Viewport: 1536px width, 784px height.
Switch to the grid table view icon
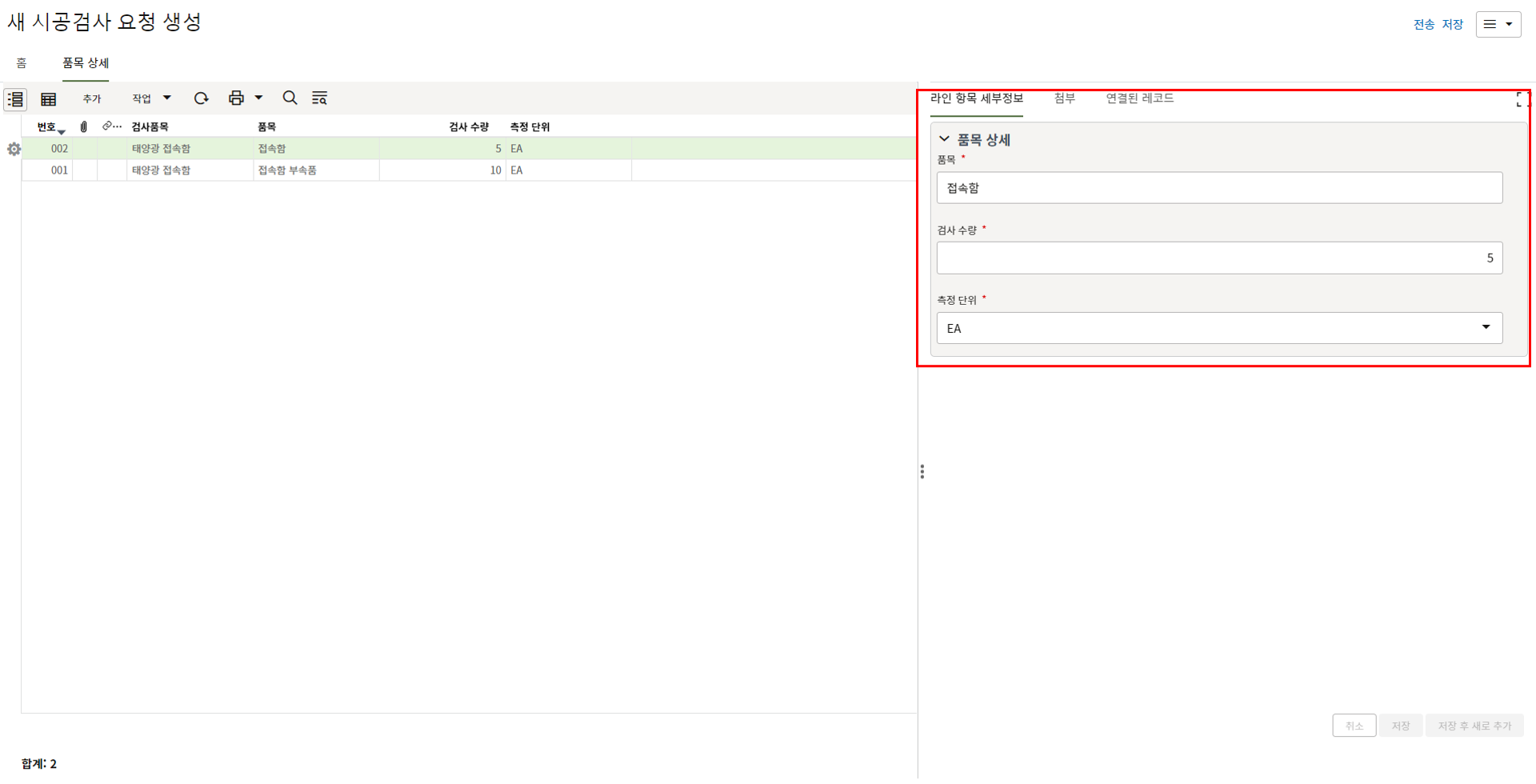click(x=49, y=99)
